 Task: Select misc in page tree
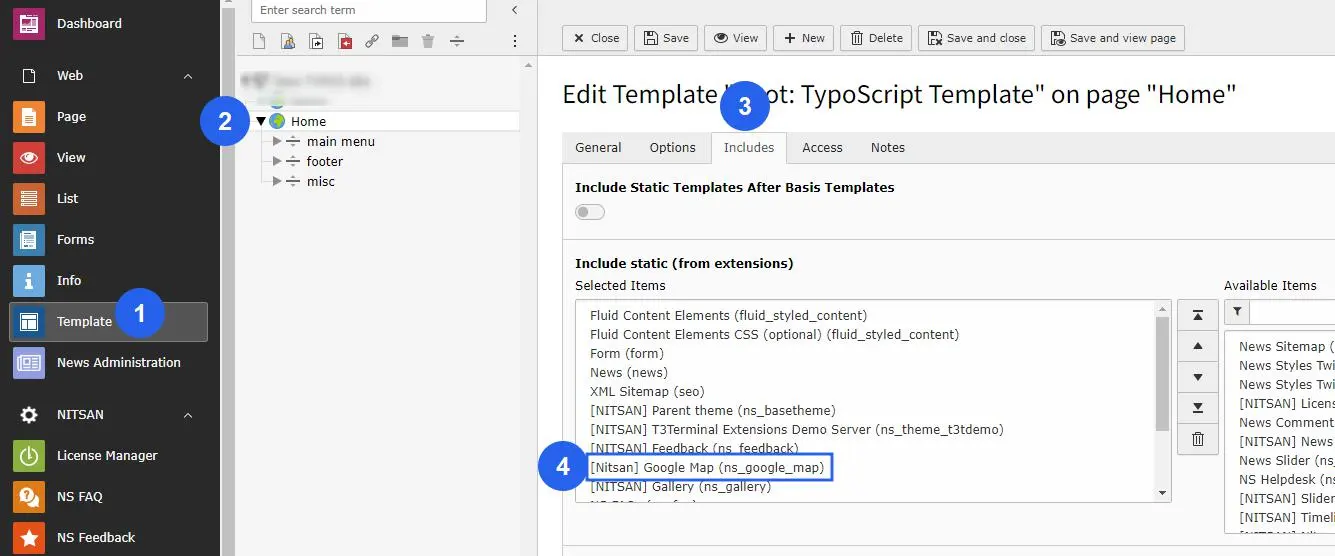pos(321,182)
